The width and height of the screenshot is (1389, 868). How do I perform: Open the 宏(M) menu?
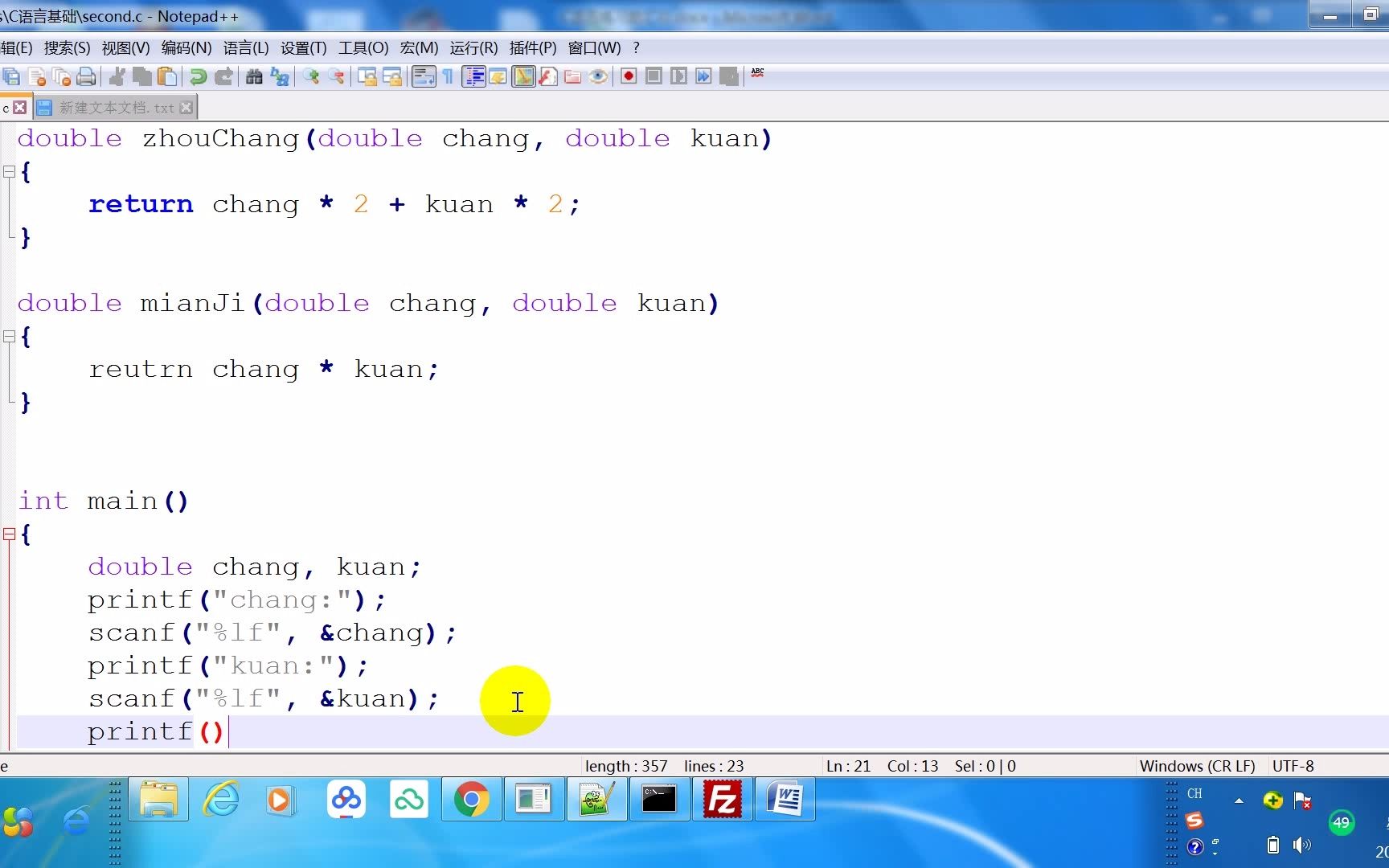419,48
